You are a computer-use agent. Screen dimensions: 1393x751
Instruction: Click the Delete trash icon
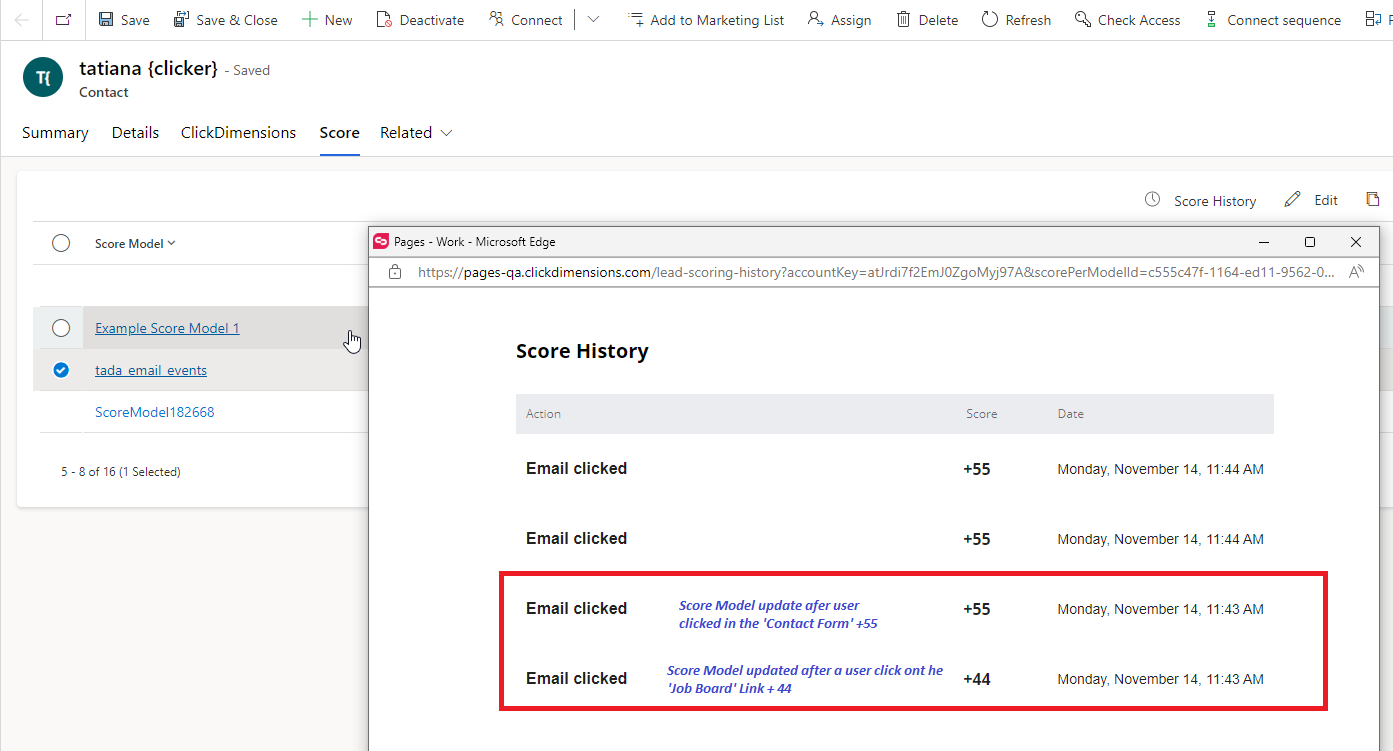pyautogui.click(x=904, y=20)
